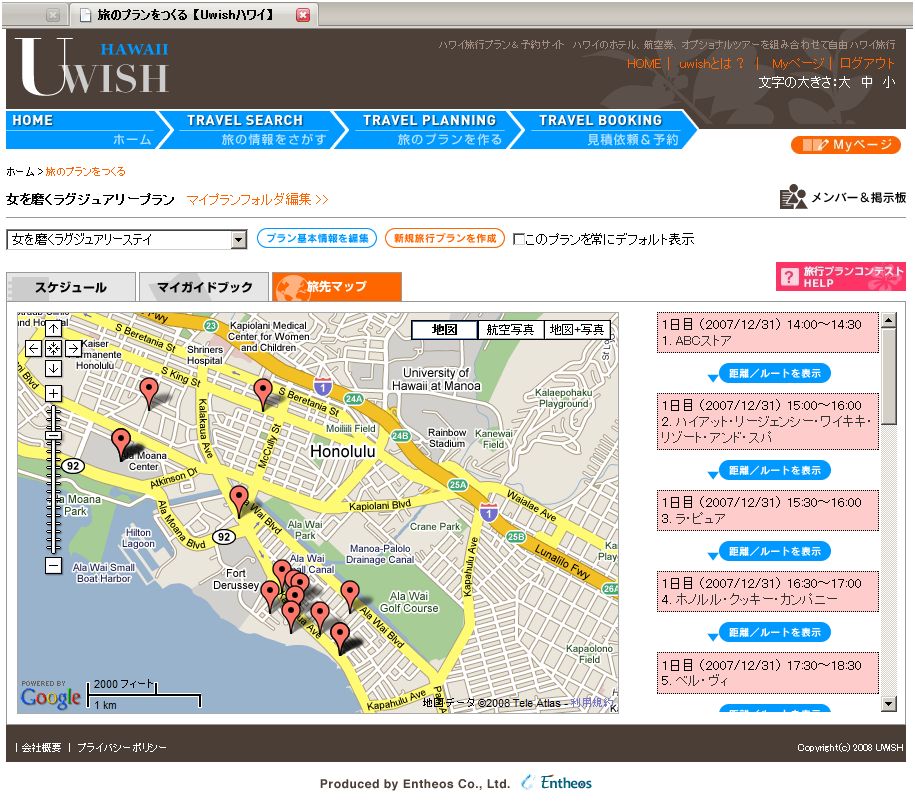
Task: Zoom in the map with the plus button
Action: 53,393
